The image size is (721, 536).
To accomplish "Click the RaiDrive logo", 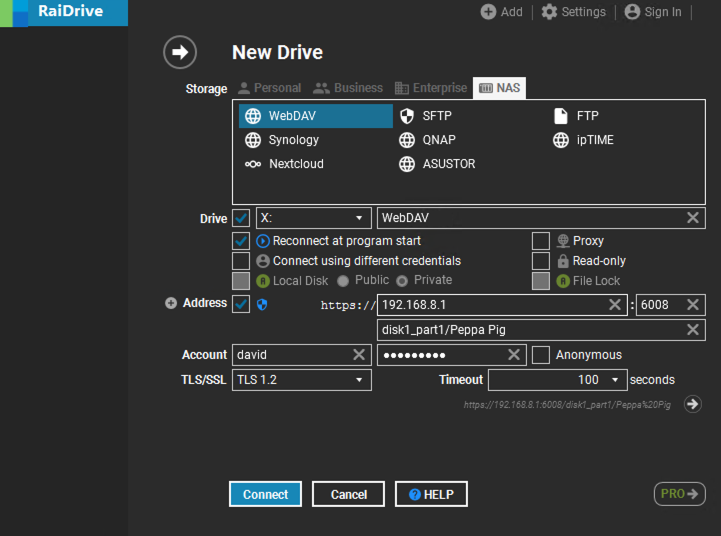I will pyautogui.click(x=64, y=13).
